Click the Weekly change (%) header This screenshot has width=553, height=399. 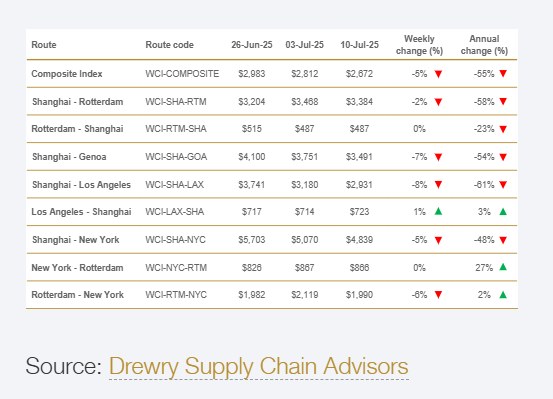(419, 45)
